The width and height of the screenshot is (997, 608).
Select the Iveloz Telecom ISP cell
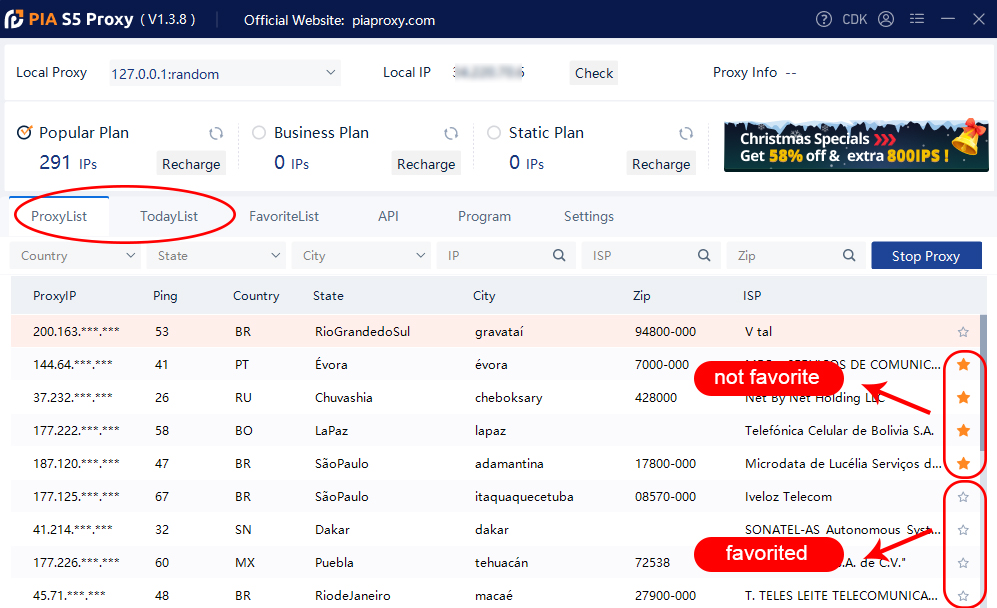(x=788, y=497)
